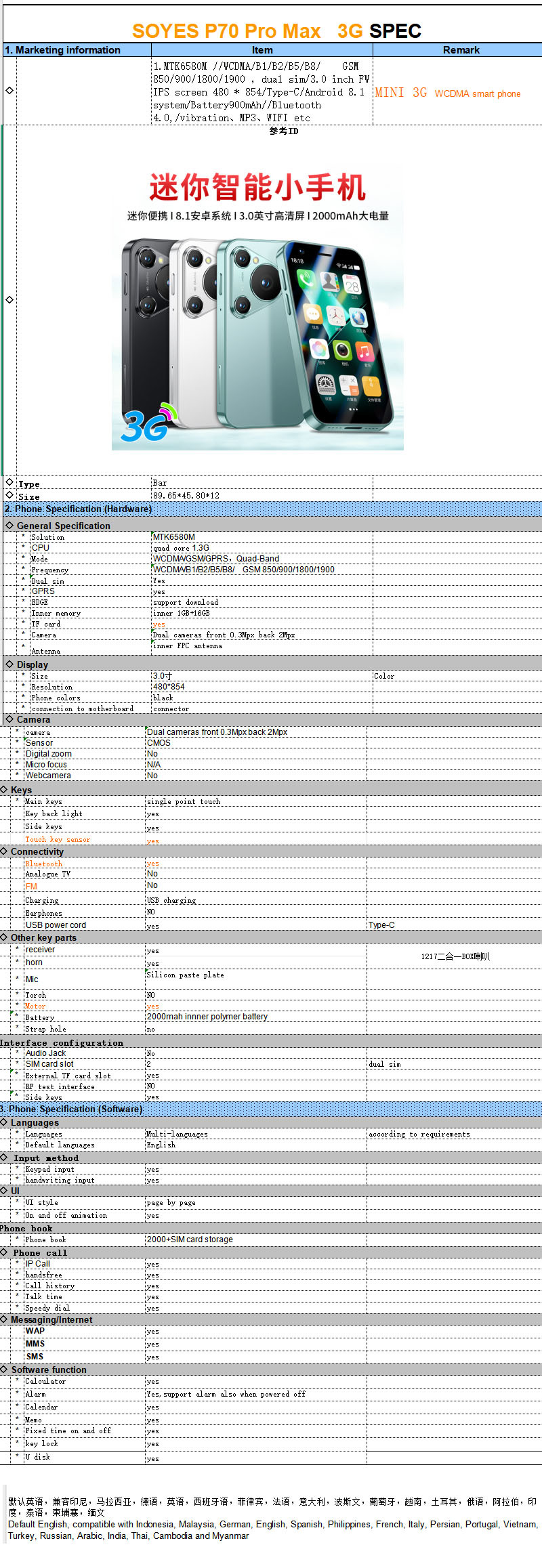
Task: Click the 'Multi-languages' value cell
Action: [x=256, y=1134]
